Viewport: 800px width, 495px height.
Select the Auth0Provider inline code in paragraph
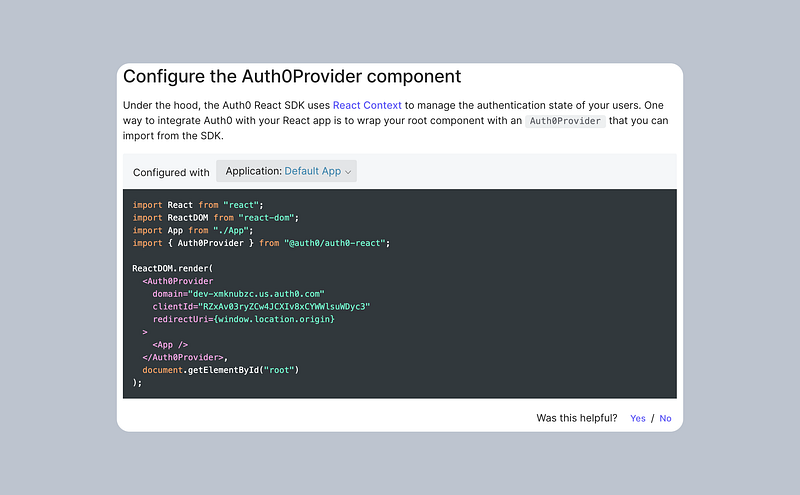565,121
